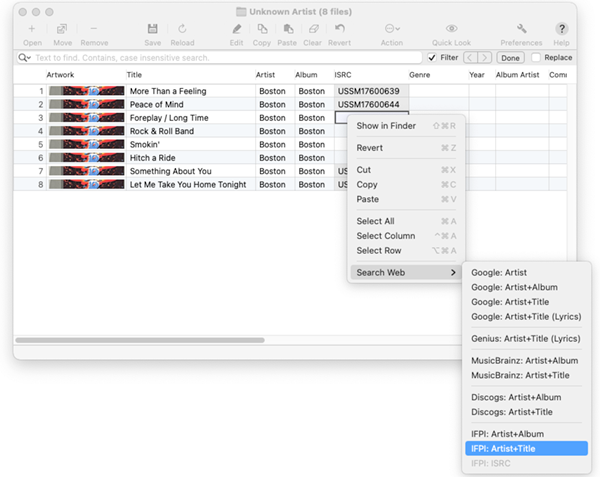
Task: Select highlighted IFPI: Artist+Title option
Action: (526, 448)
